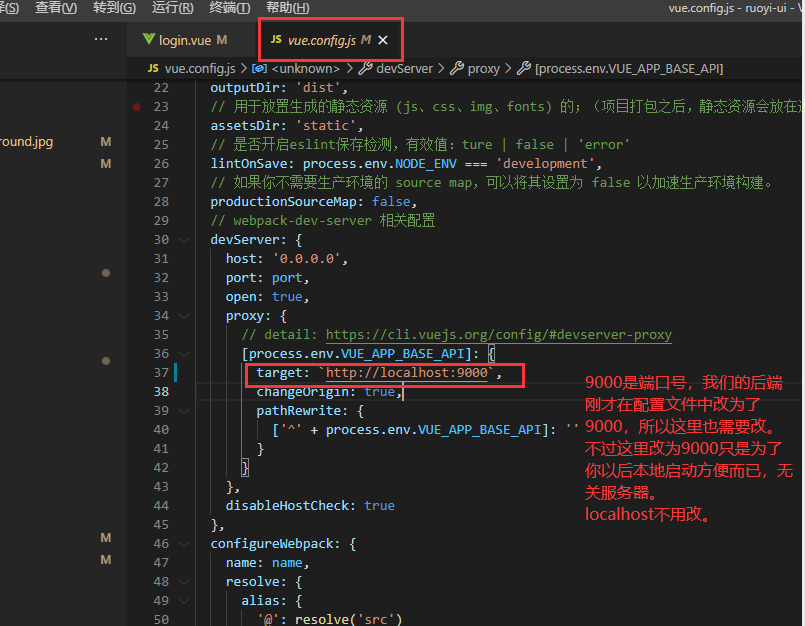Click the 'static' value on line 24
Screen dimensions: 805x626
click(325, 126)
